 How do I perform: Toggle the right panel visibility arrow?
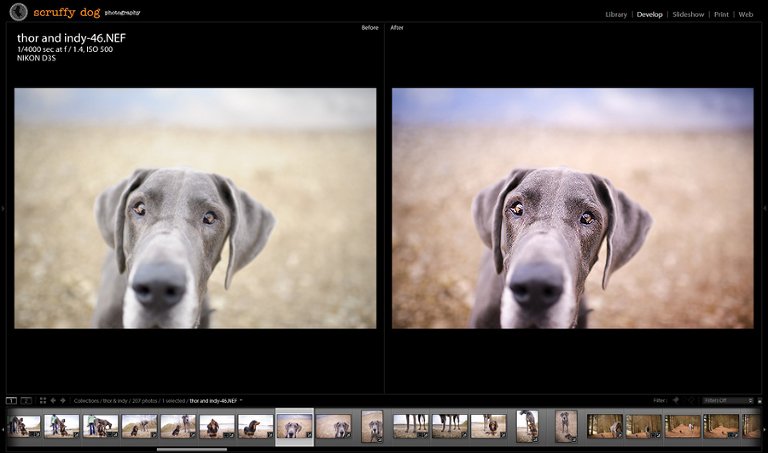tap(764, 208)
